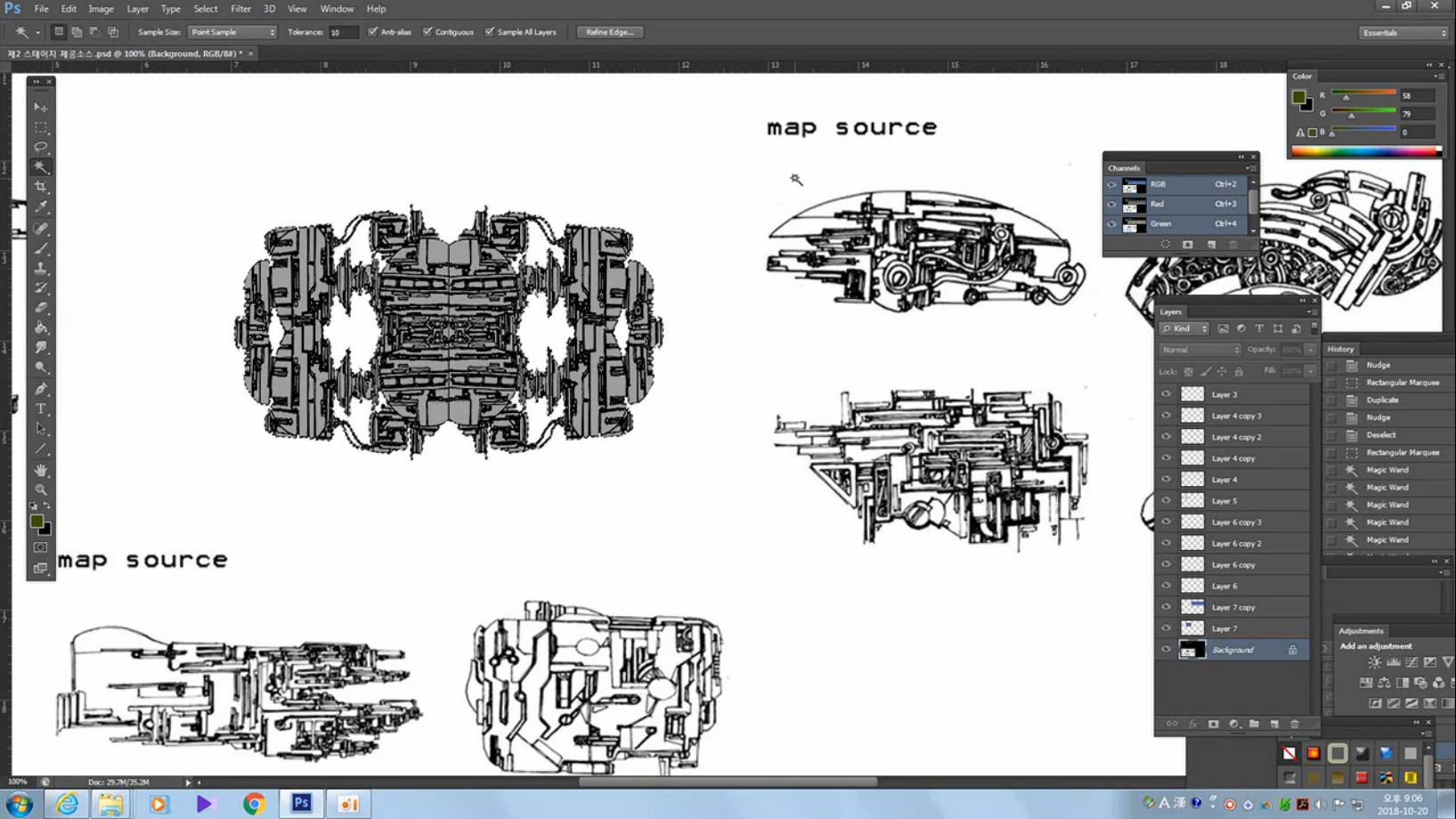Click the foreground color swatch in toolbox
The width and height of the screenshot is (1456, 819).
pos(37,522)
